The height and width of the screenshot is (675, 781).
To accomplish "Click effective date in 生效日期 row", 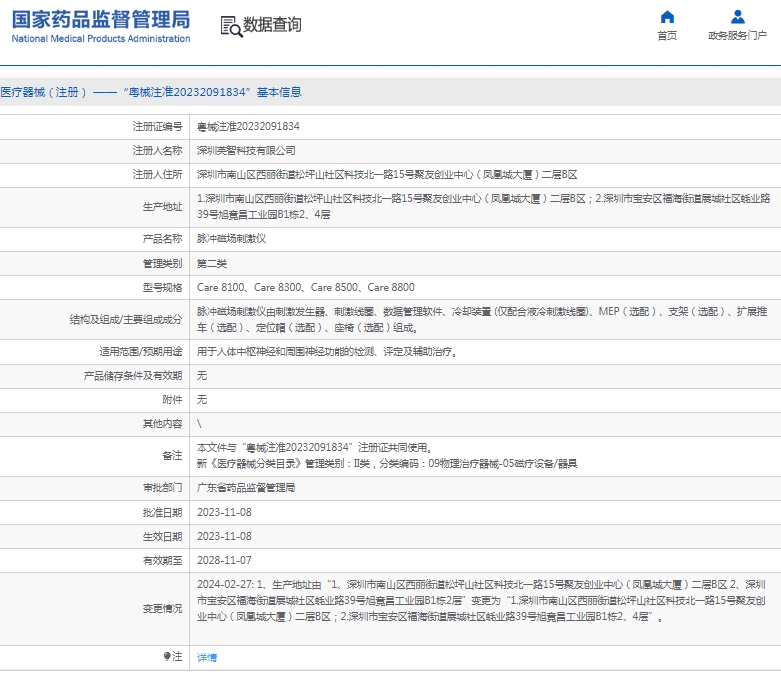I will (224, 537).
